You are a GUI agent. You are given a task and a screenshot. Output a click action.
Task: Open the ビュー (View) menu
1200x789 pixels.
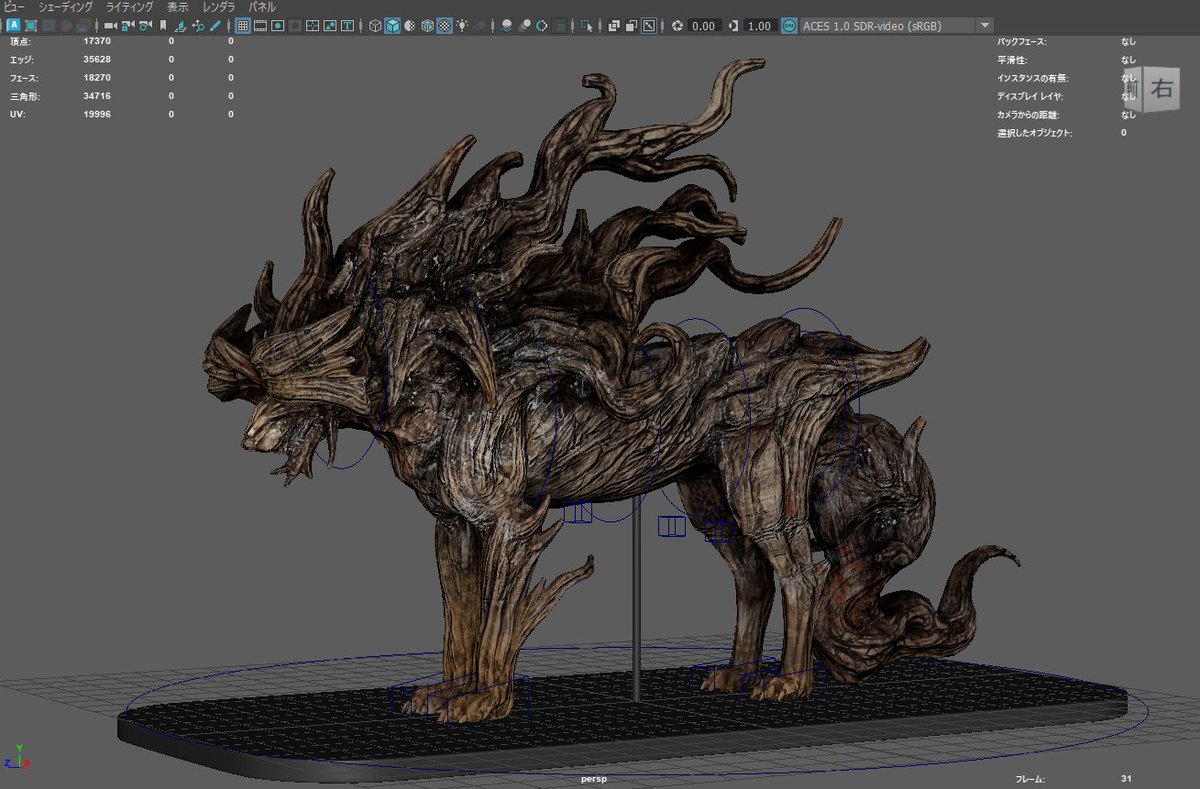pos(13,6)
